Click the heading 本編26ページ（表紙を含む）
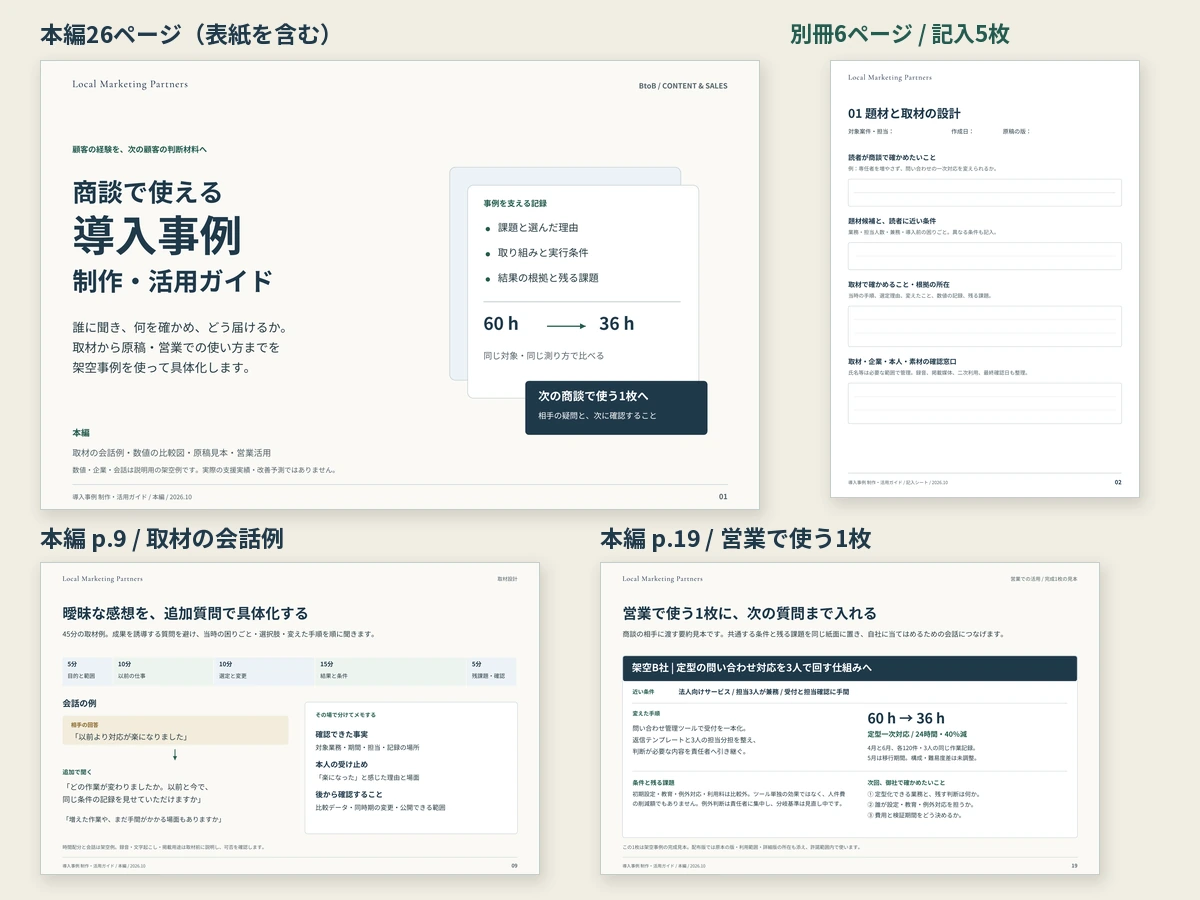Image resolution: width=1200 pixels, height=900 pixels. (185, 34)
